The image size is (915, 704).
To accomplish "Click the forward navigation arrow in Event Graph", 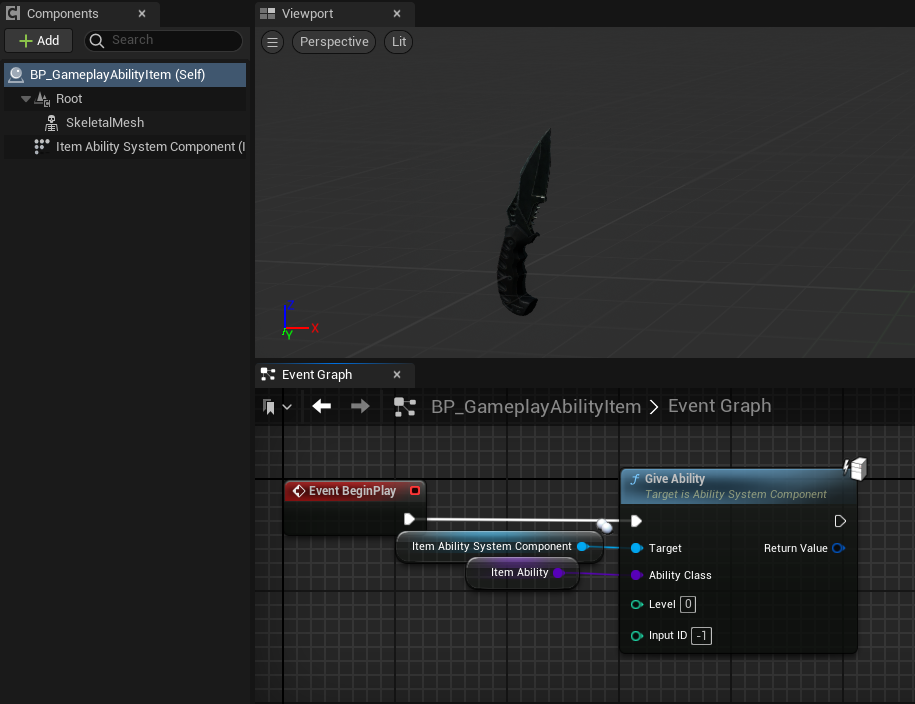I will (x=360, y=406).
